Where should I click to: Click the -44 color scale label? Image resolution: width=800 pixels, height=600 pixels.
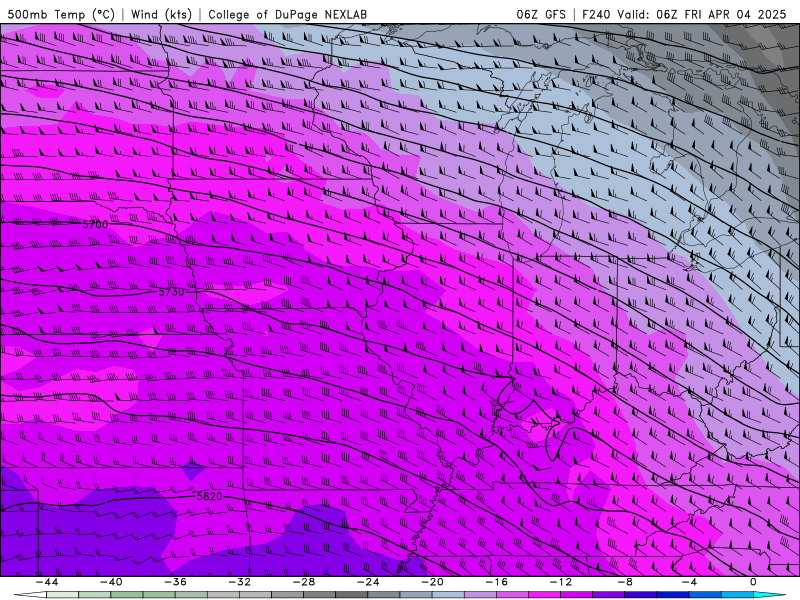pyautogui.click(x=47, y=582)
